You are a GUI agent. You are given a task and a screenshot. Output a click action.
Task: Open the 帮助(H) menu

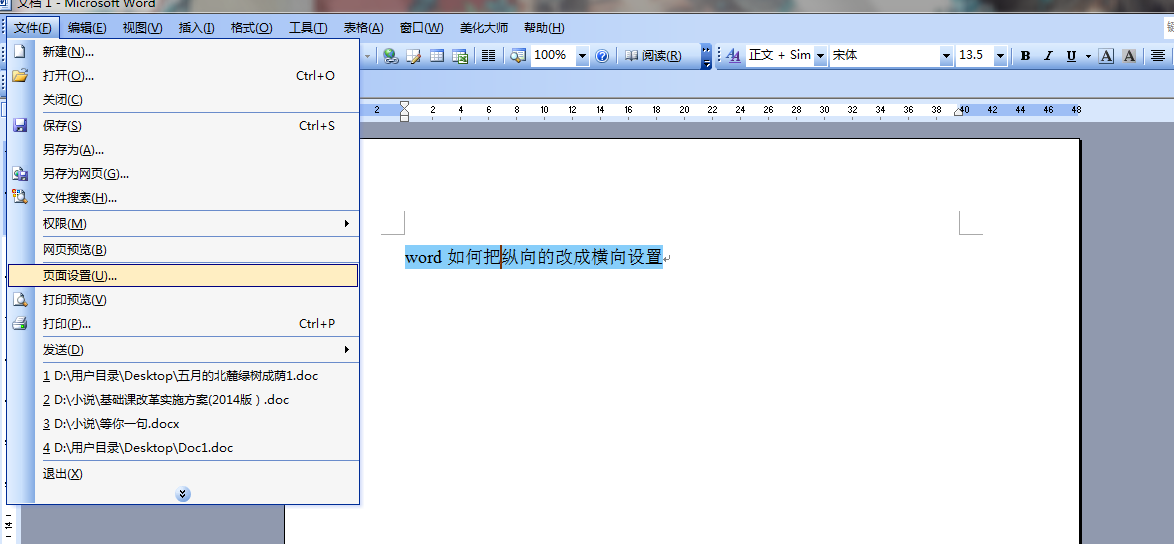(544, 28)
